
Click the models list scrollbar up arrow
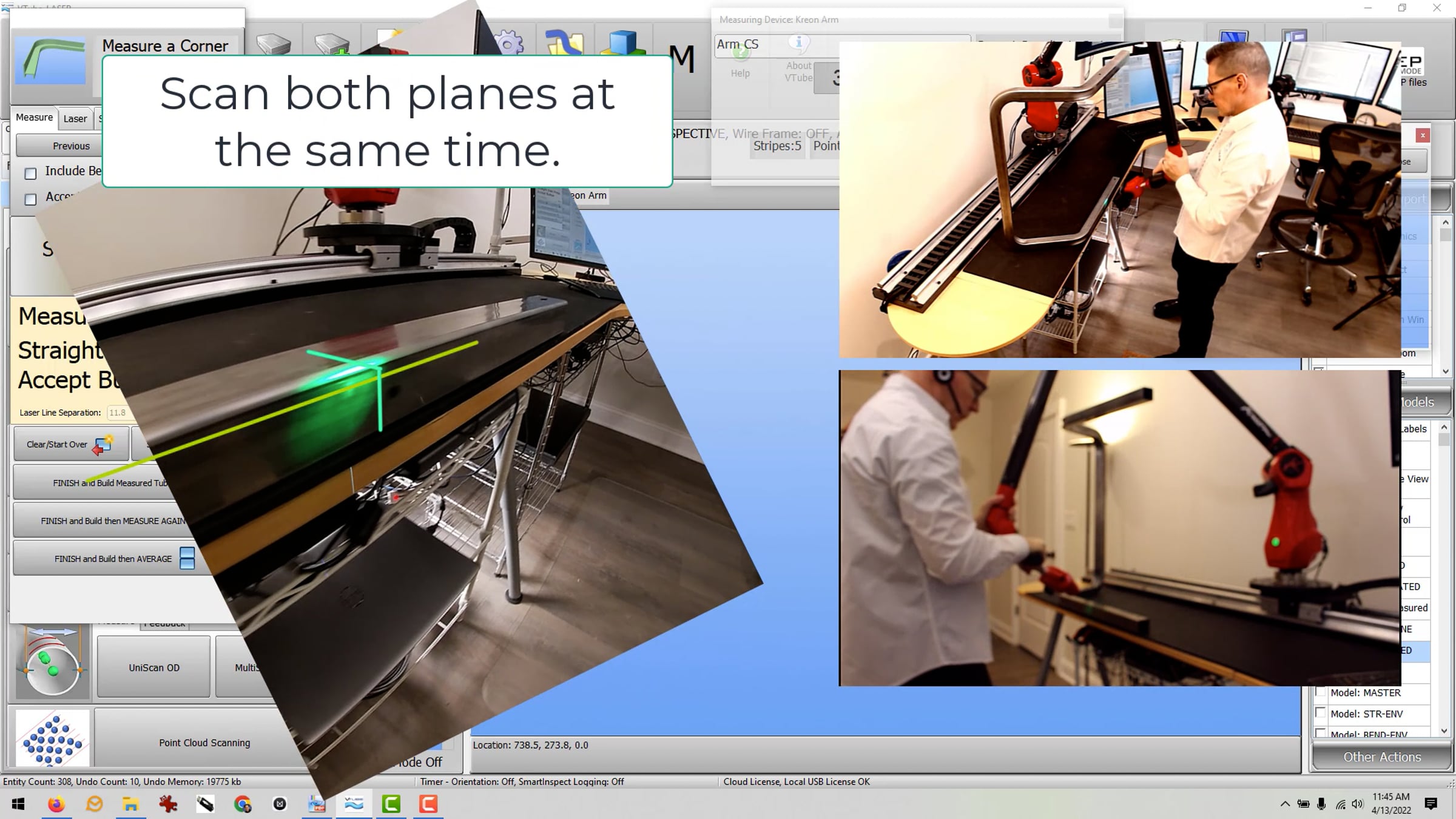tap(1444, 428)
